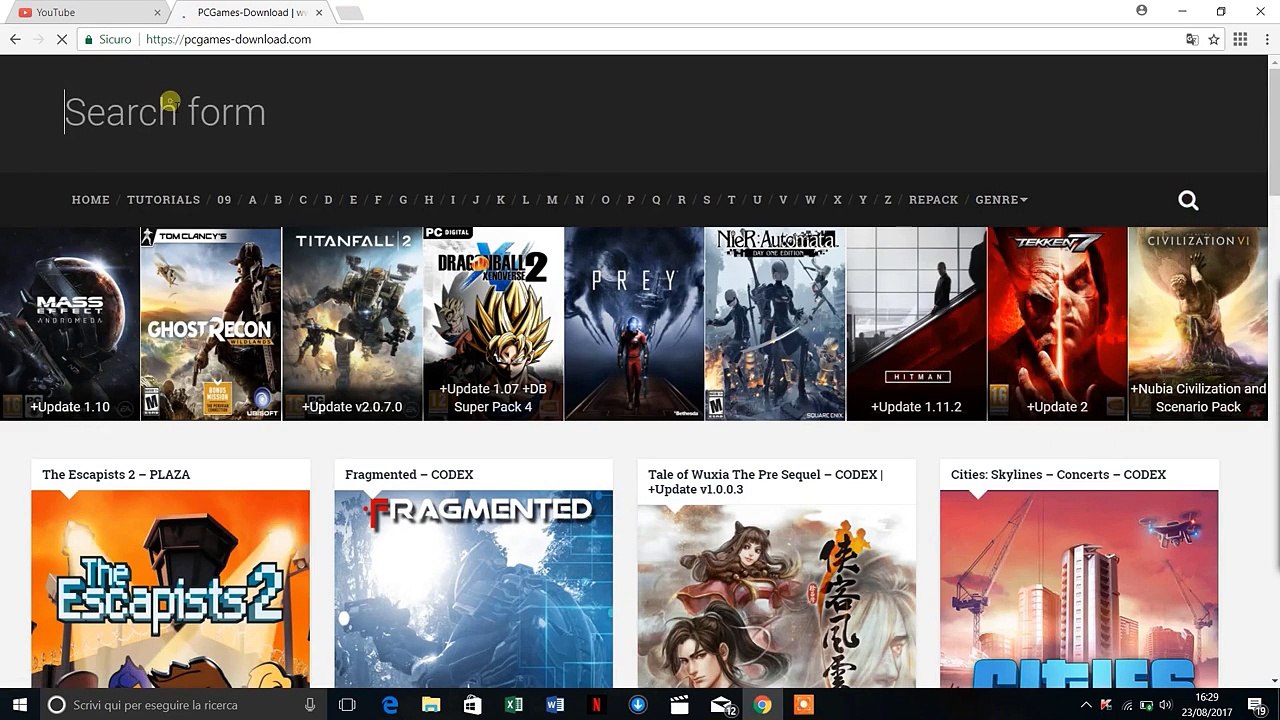Launch Word from the taskbar
This screenshot has width=1280, height=720.
[x=555, y=705]
